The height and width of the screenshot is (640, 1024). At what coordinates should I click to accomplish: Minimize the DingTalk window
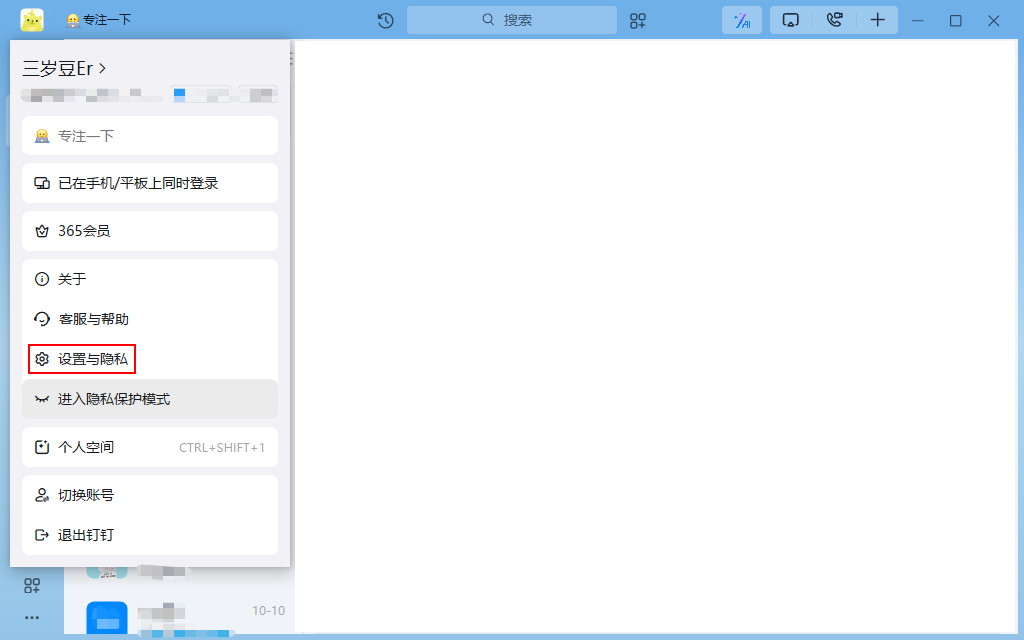918,21
